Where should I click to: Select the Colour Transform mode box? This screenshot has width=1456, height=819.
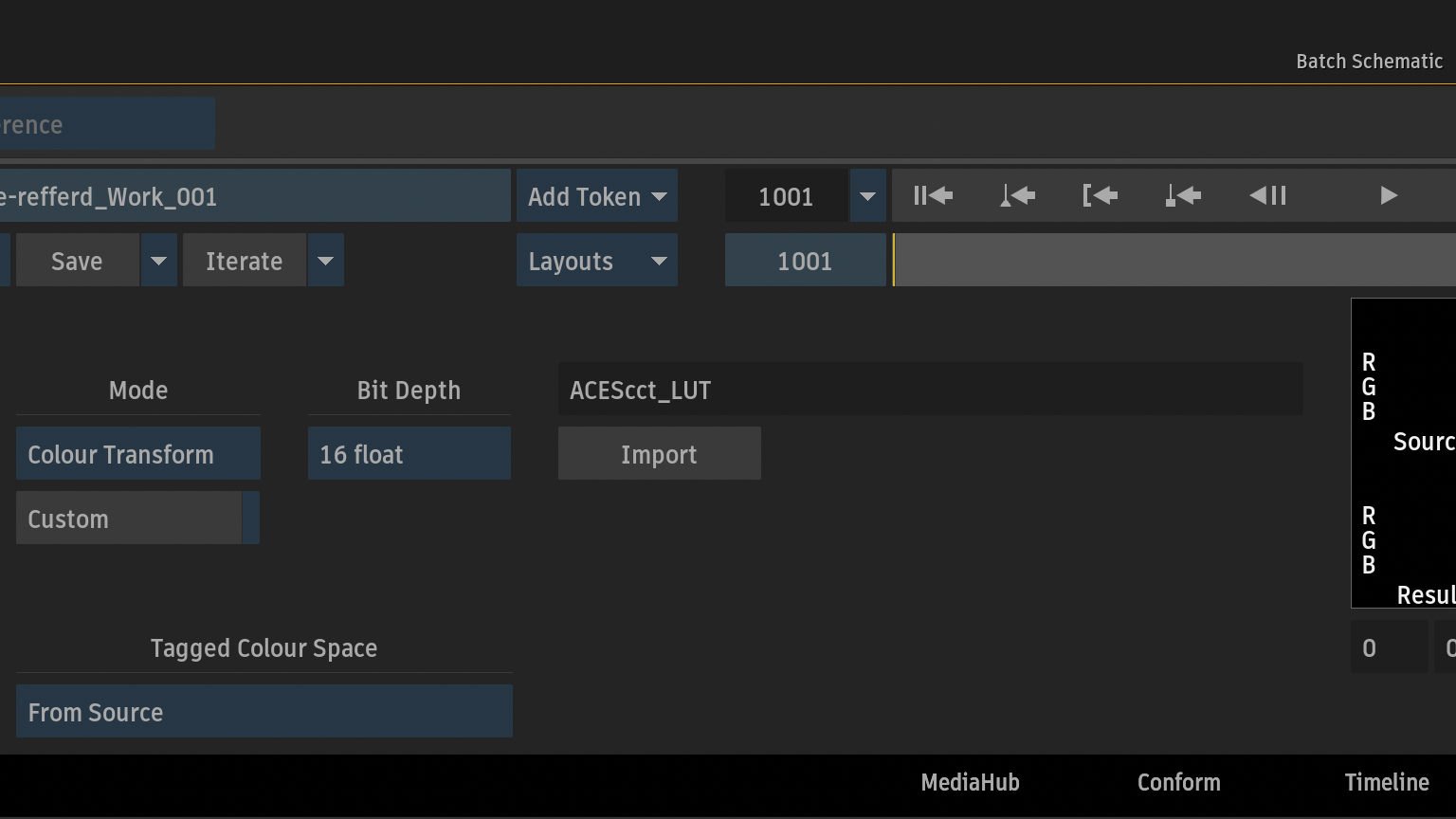pos(137,454)
